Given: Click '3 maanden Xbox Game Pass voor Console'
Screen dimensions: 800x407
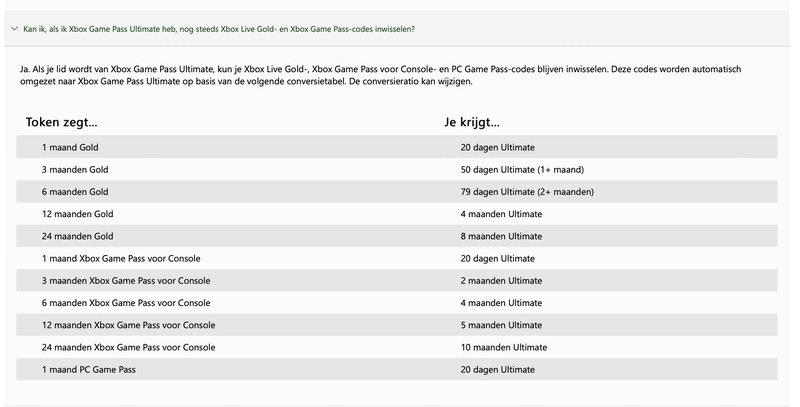Looking at the screenshot, I should pos(126,281).
